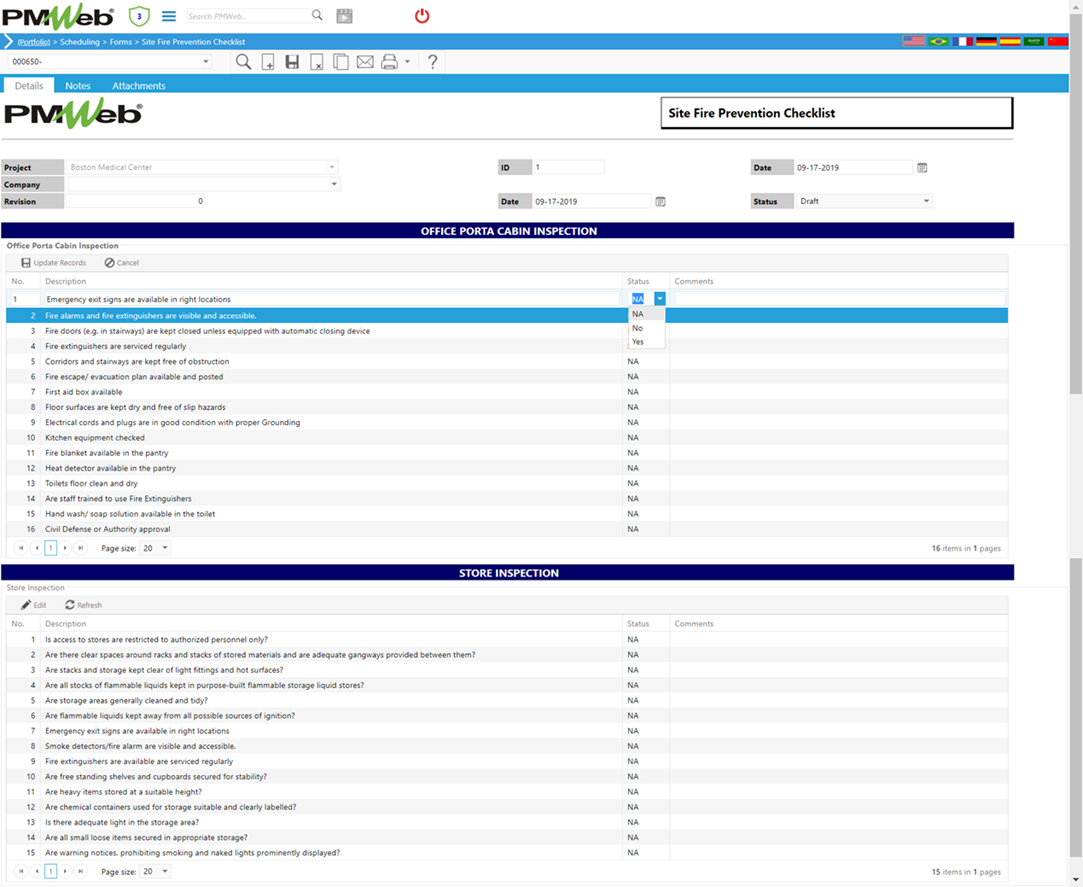Select row 'First aid box available'

[507, 392]
